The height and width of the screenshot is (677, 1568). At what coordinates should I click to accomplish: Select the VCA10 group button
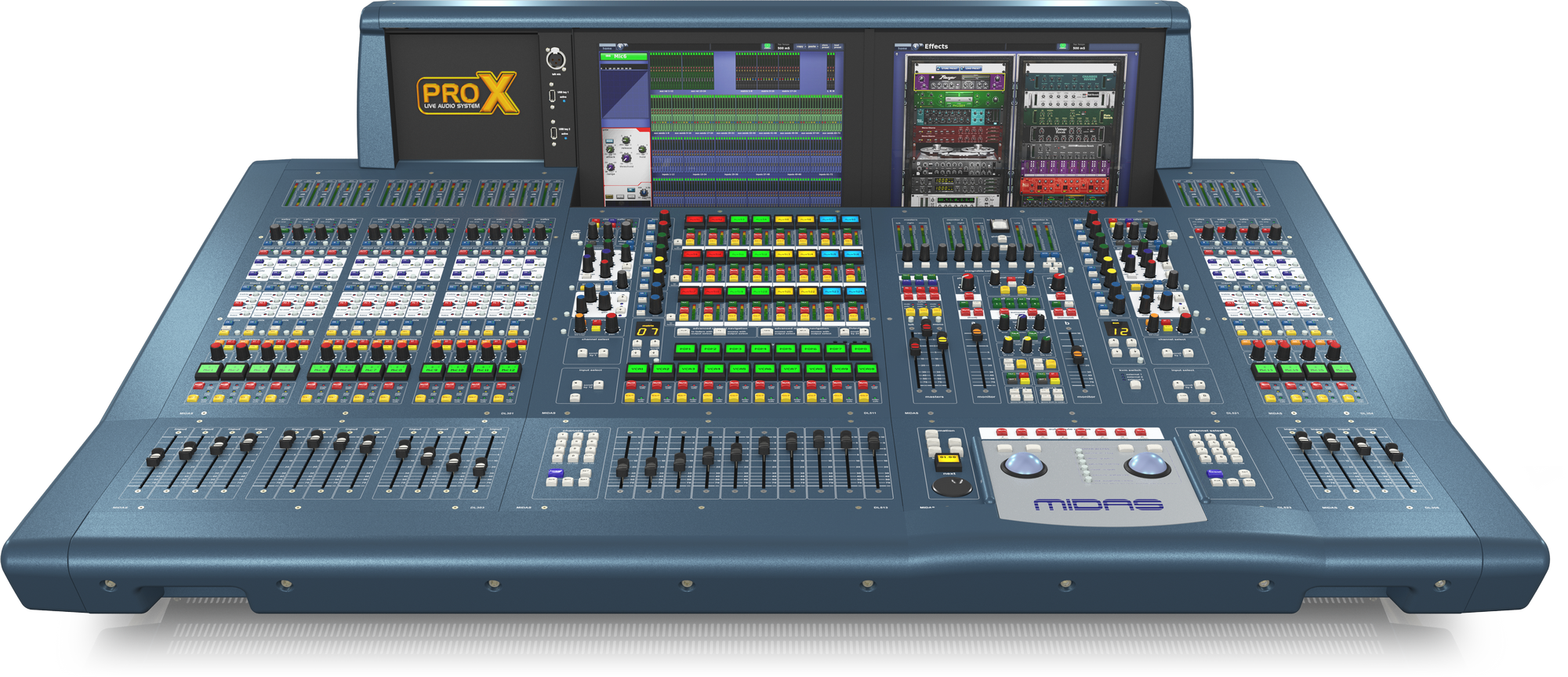(x=866, y=369)
